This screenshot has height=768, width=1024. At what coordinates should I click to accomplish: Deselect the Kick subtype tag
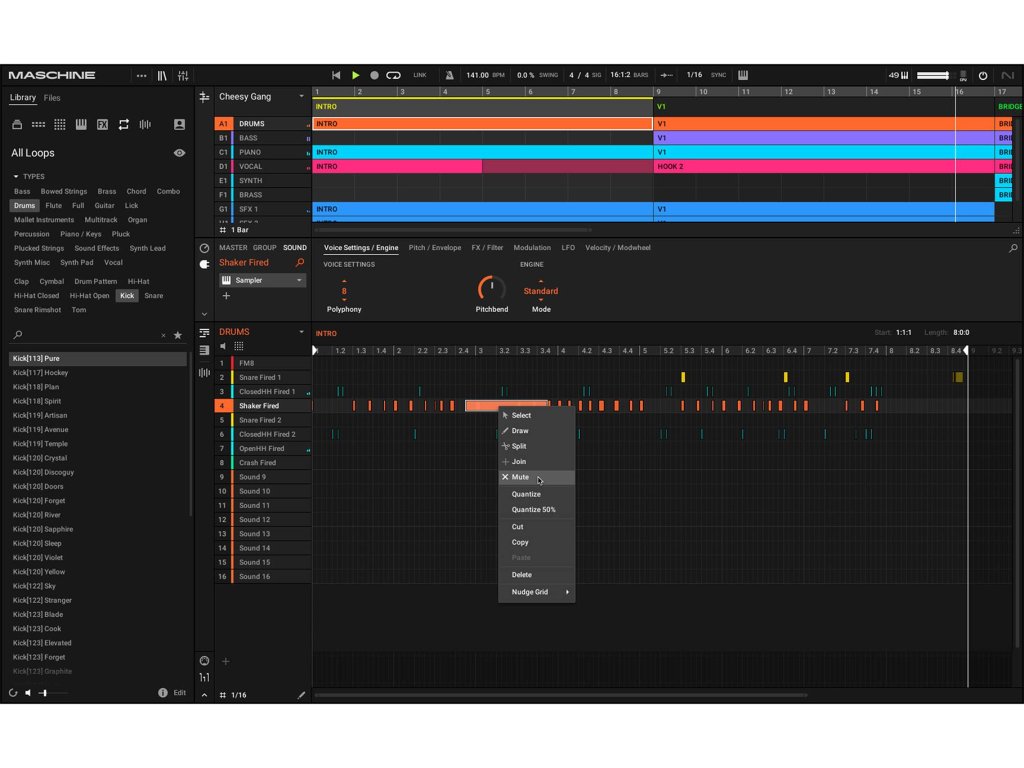click(x=127, y=296)
